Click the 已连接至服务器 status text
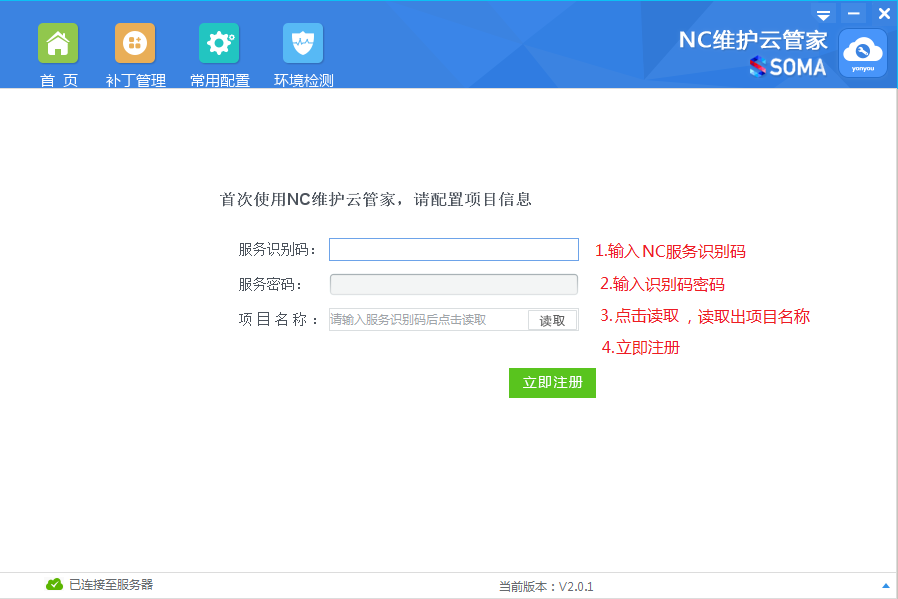Screen dimensions: 898x599 click(x=111, y=585)
